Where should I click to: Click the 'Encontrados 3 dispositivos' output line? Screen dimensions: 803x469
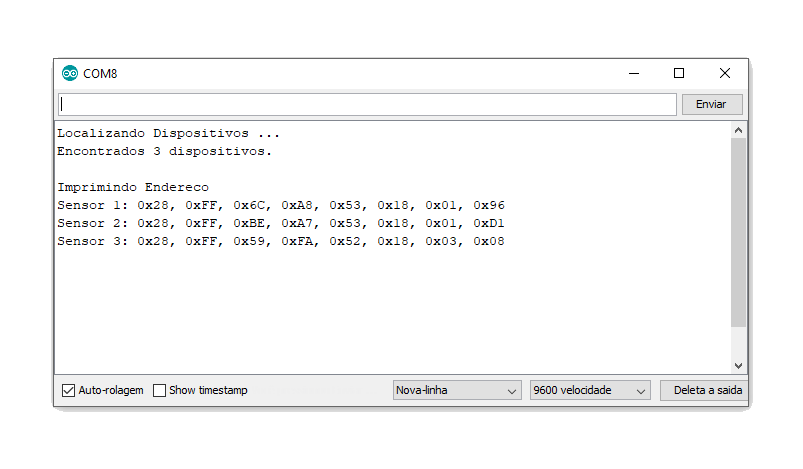[165, 151]
